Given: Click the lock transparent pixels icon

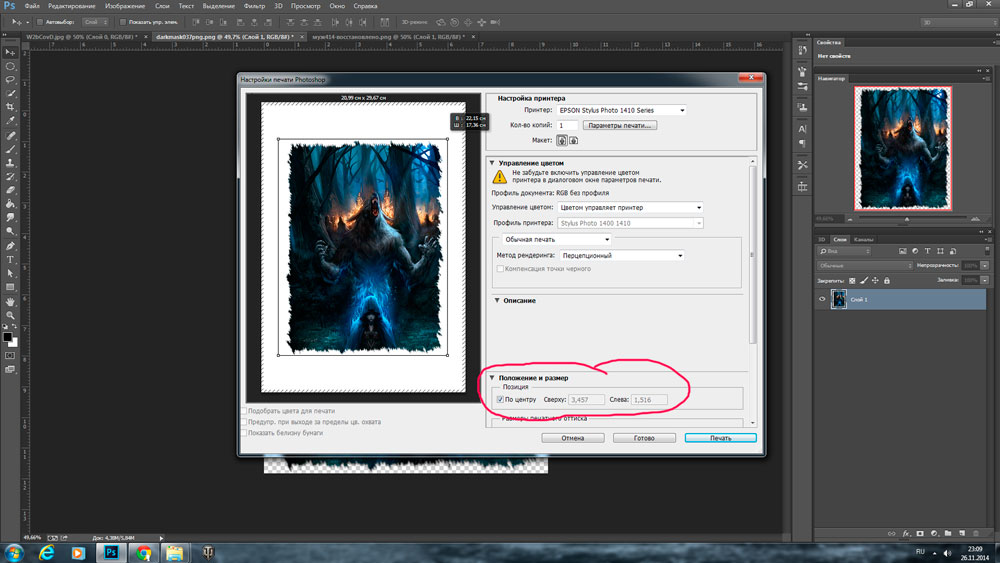Looking at the screenshot, I should [852, 281].
